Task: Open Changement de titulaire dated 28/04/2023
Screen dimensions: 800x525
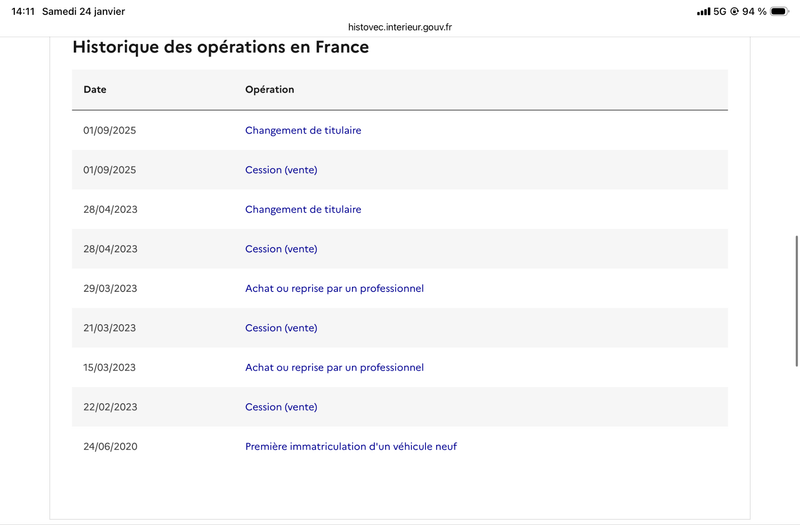Action: [x=303, y=209]
